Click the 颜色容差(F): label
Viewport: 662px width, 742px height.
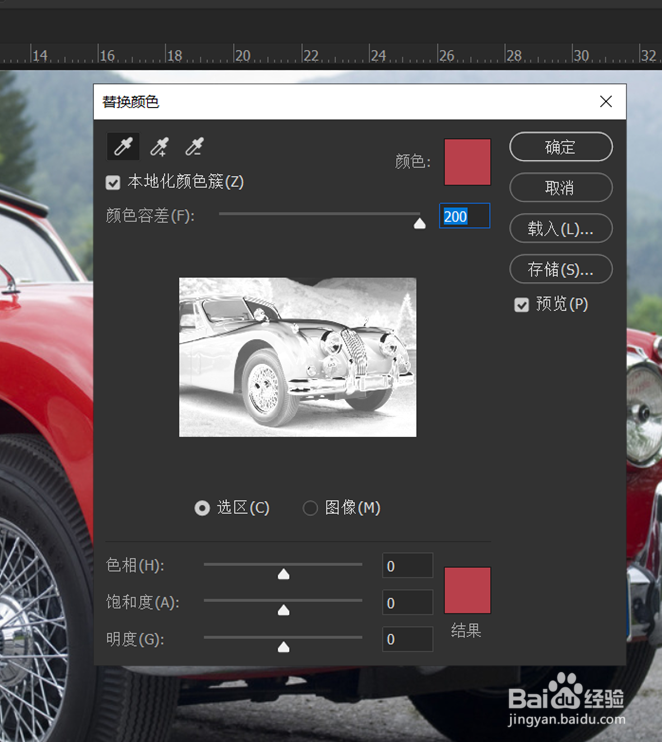coord(150,216)
